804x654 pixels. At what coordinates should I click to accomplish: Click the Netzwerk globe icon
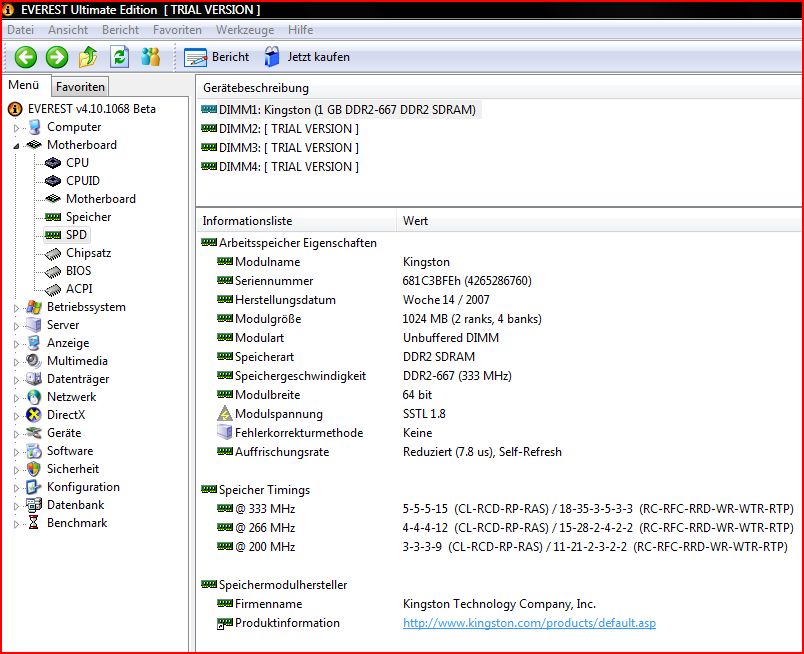[x=34, y=397]
